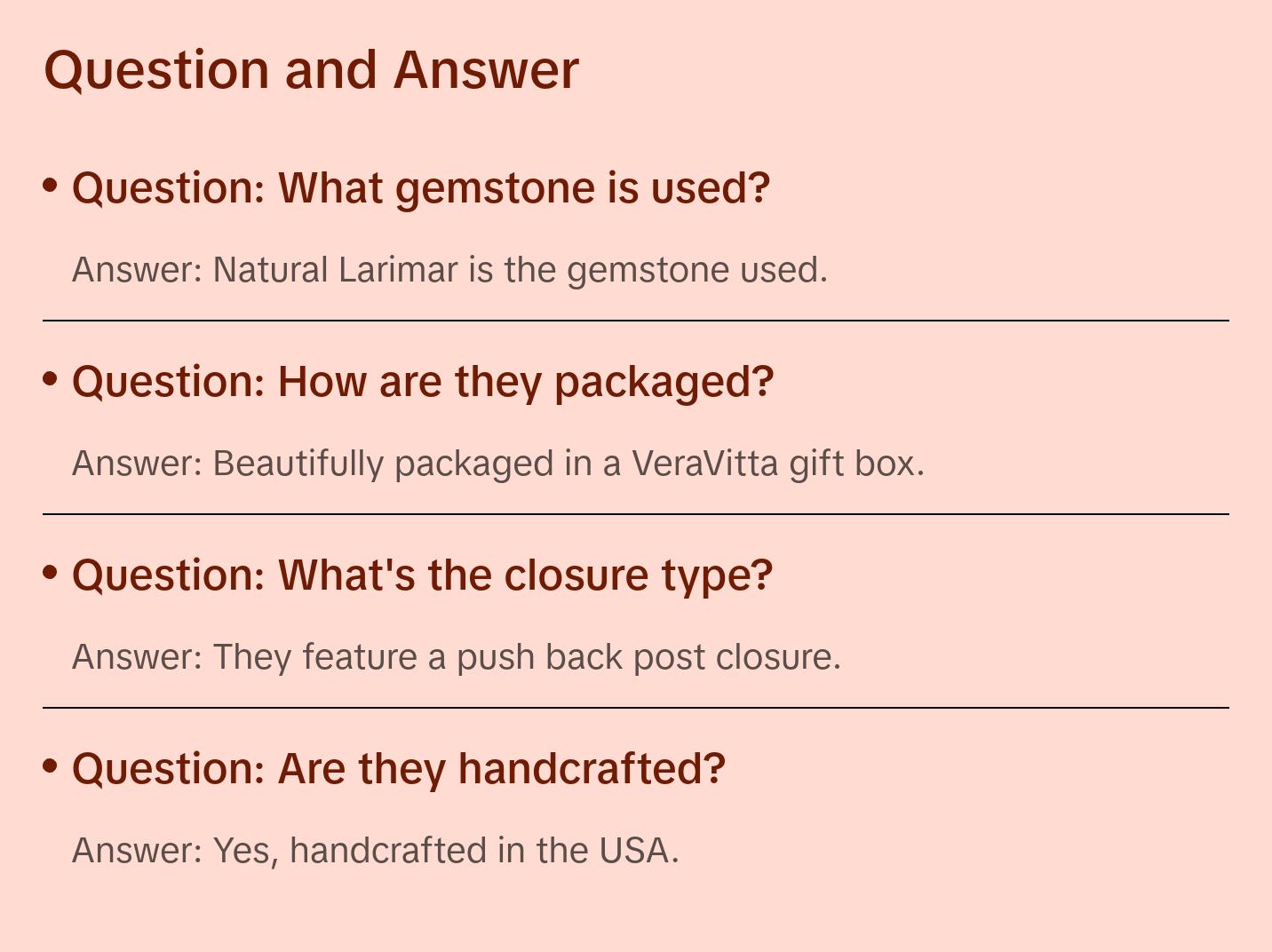This screenshot has width=1272, height=952.
Task: Click the bullet beside the gemstone question
Action: pyautogui.click(x=51, y=186)
